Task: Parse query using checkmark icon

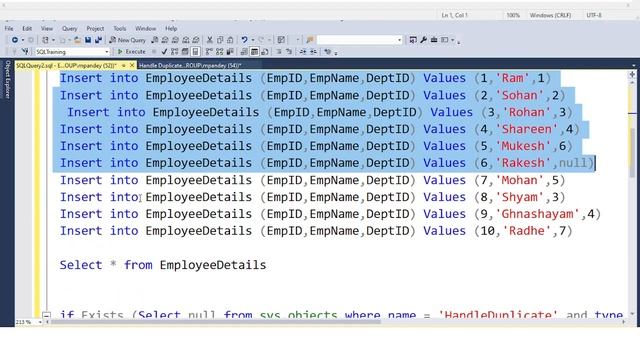Action: pyautogui.click(x=164, y=52)
